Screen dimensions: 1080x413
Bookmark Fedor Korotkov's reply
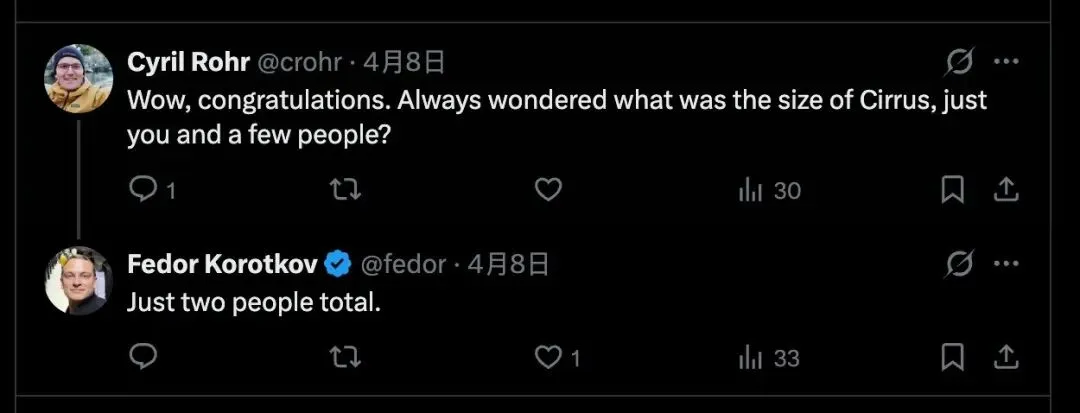(953, 356)
